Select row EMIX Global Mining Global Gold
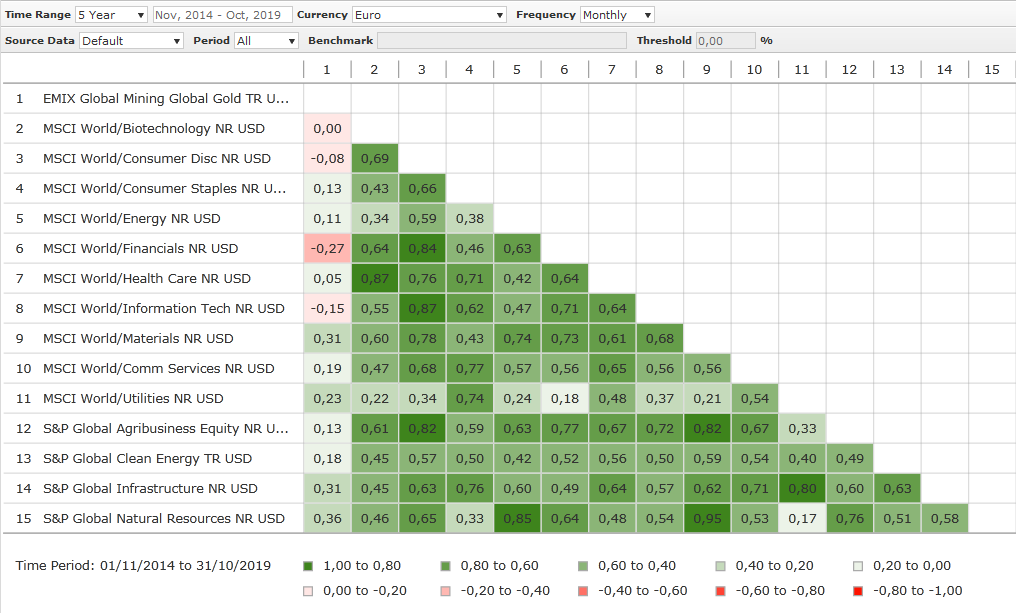The image size is (1016, 613). (x=165, y=99)
